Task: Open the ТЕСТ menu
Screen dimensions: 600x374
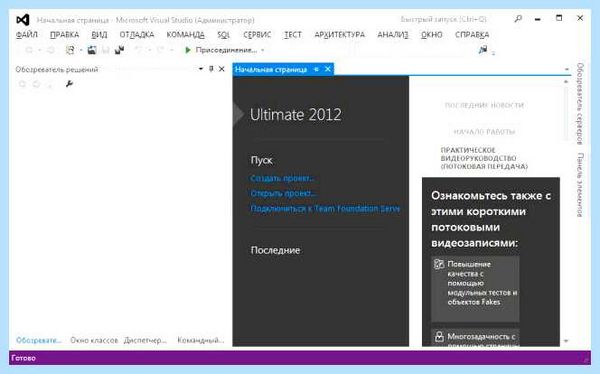Action: click(x=293, y=35)
